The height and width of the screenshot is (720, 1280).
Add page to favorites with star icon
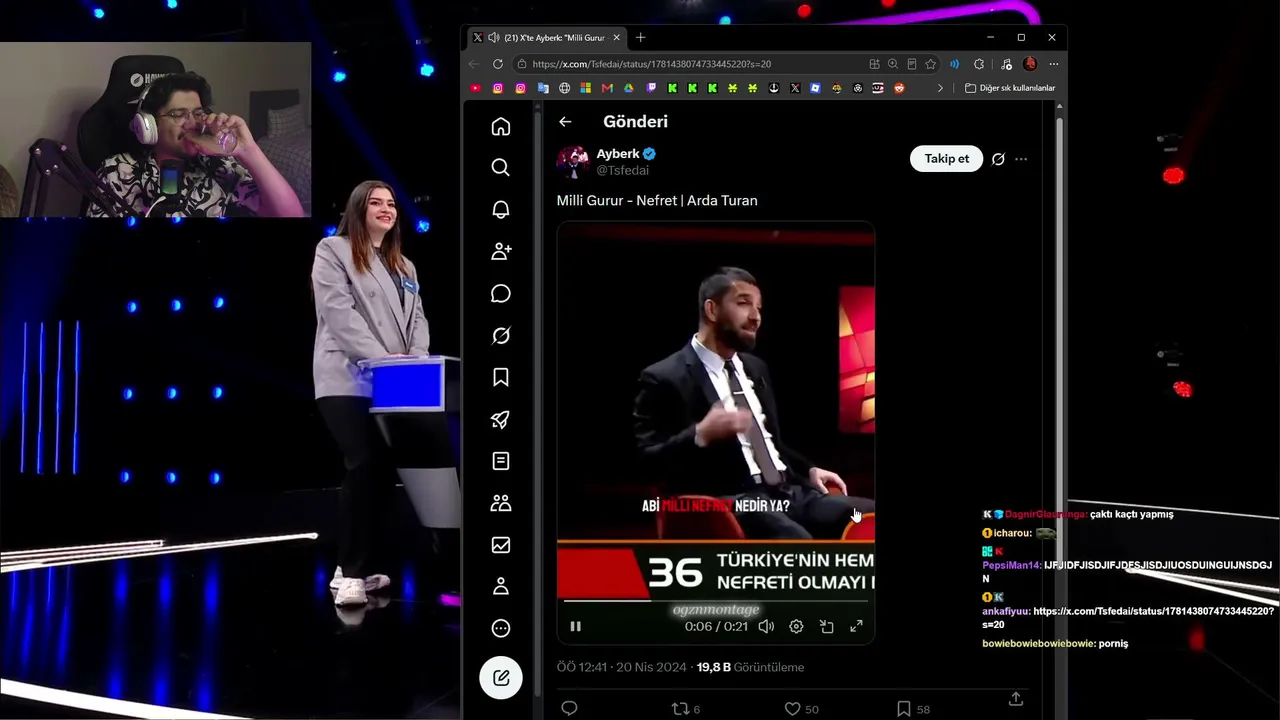pos(930,64)
